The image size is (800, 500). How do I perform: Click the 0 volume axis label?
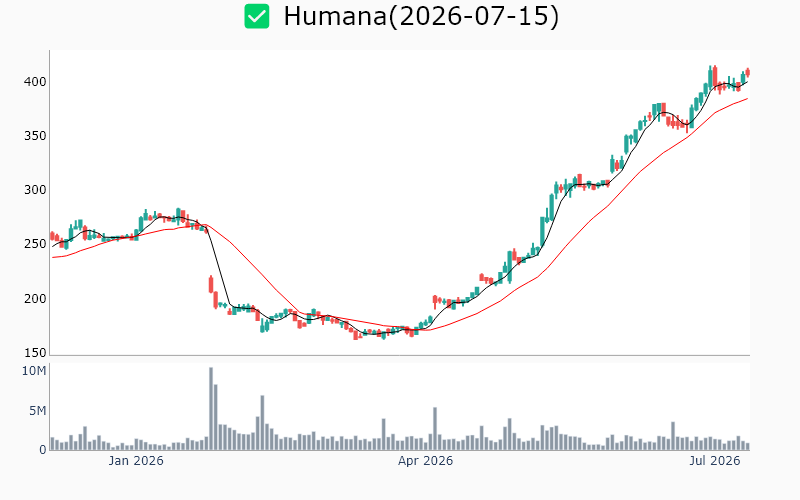43,449
